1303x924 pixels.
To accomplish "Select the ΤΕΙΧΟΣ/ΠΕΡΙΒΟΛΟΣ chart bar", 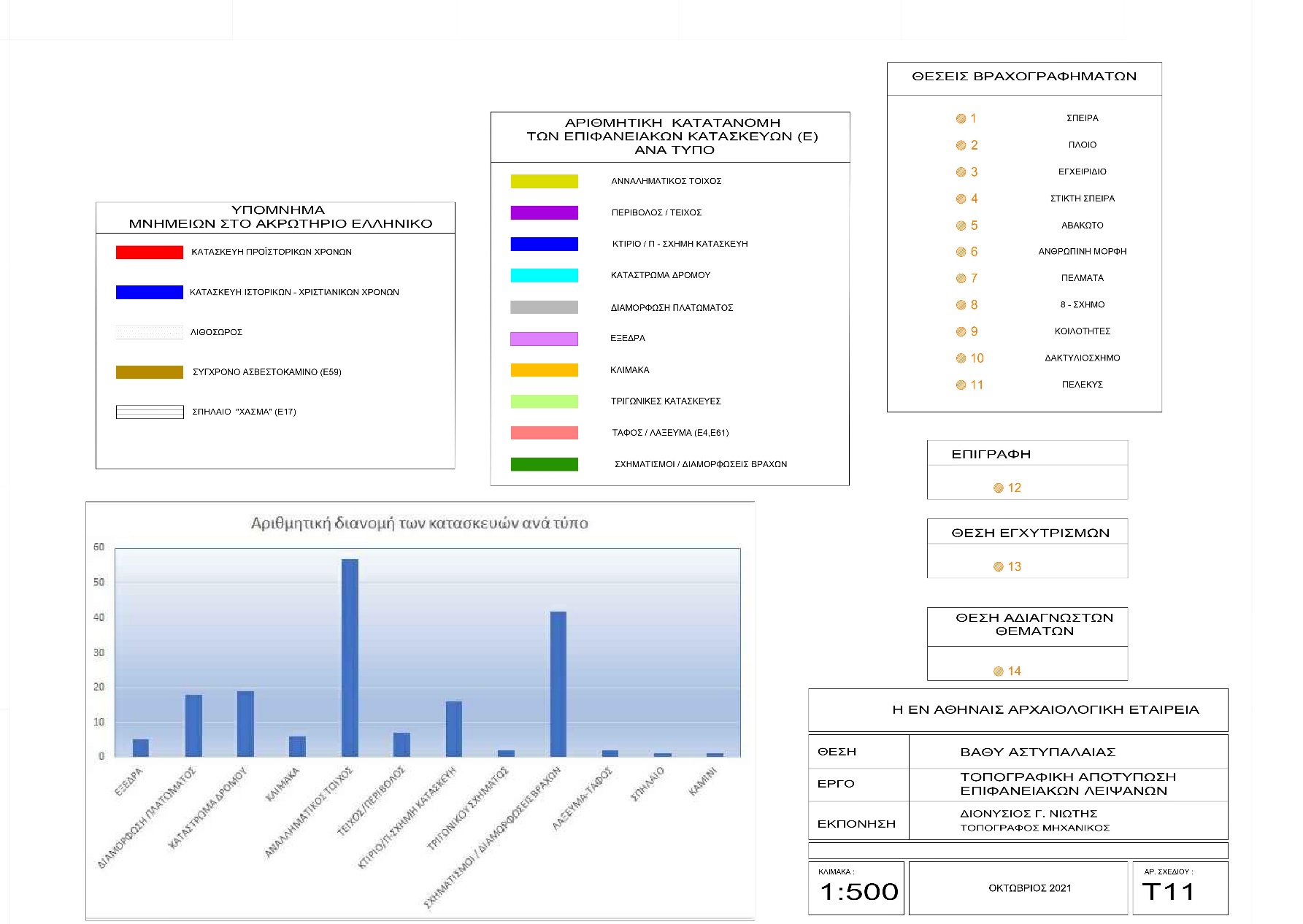I will pyautogui.click(x=401, y=744).
